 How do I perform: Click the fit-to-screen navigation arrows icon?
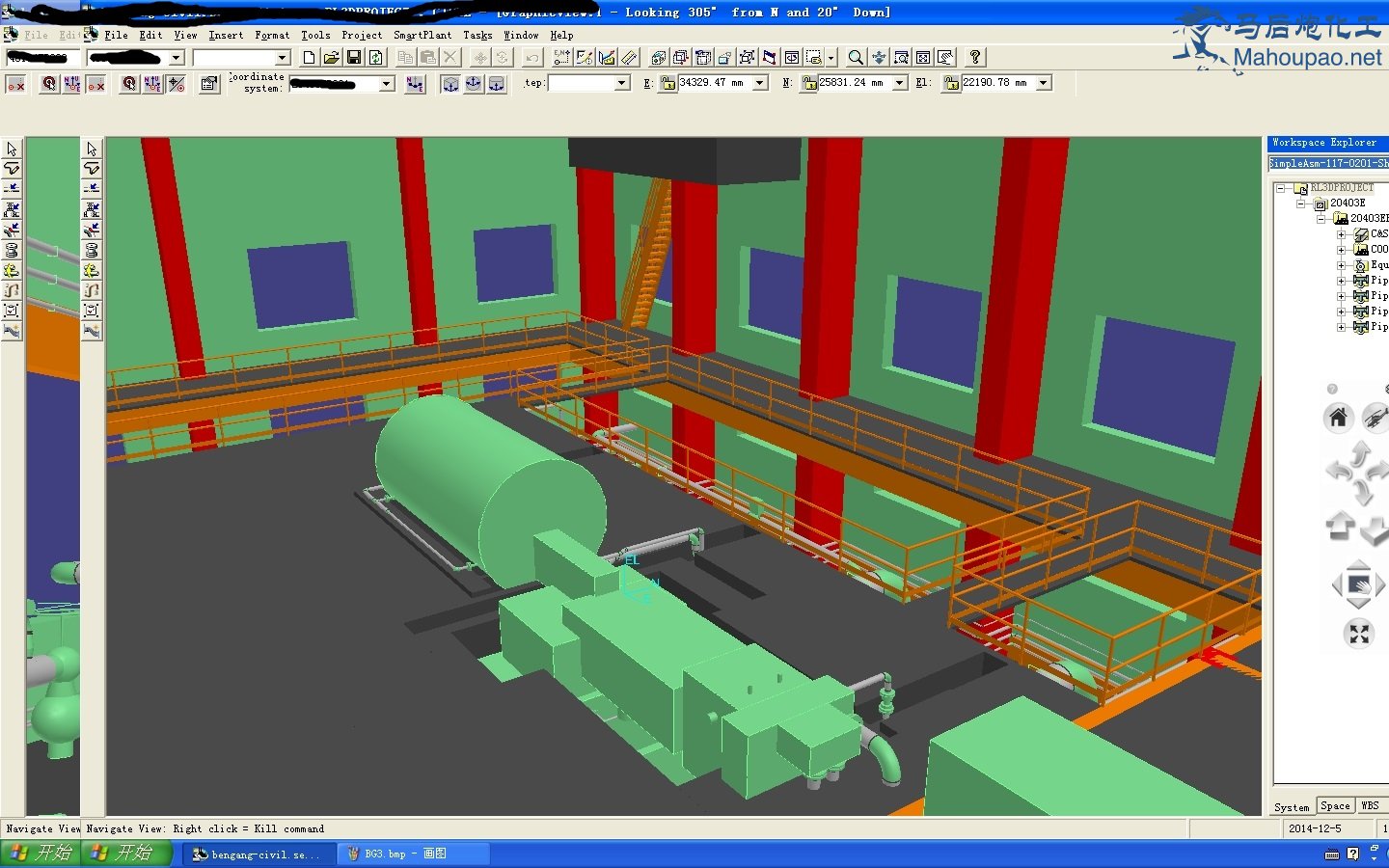[1359, 634]
